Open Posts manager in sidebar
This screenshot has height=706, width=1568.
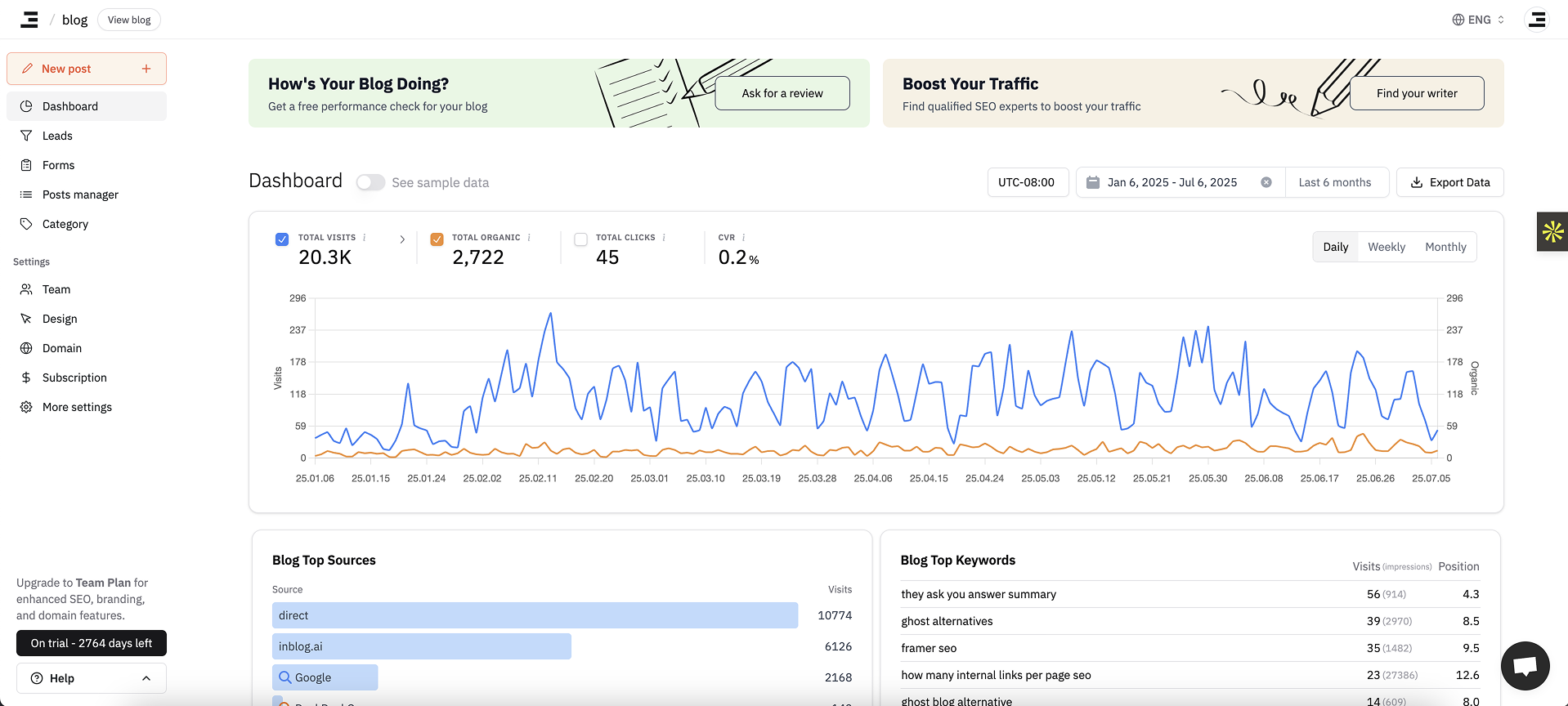(80, 194)
